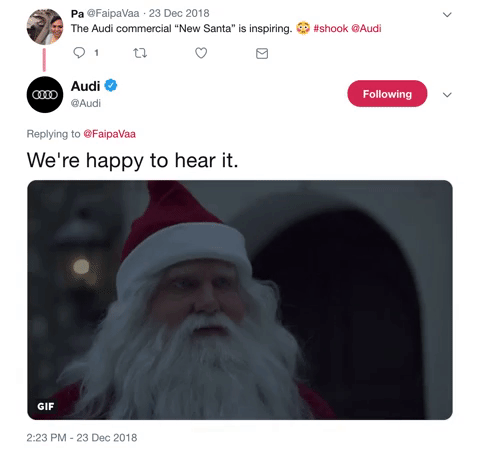Click the @Audi handle under the name
The image size is (480, 452).
tap(86, 103)
